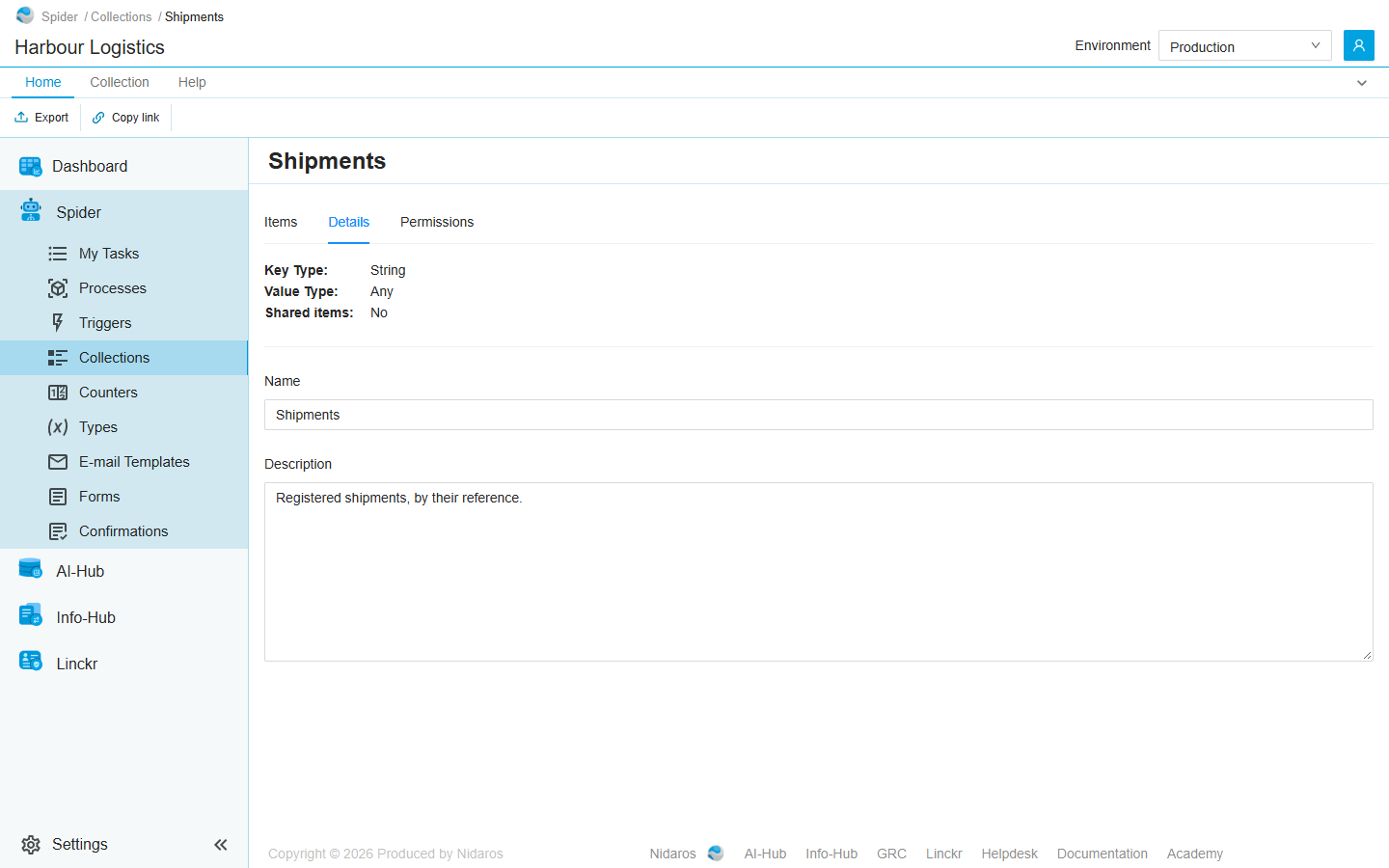Open the Info-Hub footer link
This screenshot has height=868, width=1389.
point(831,854)
